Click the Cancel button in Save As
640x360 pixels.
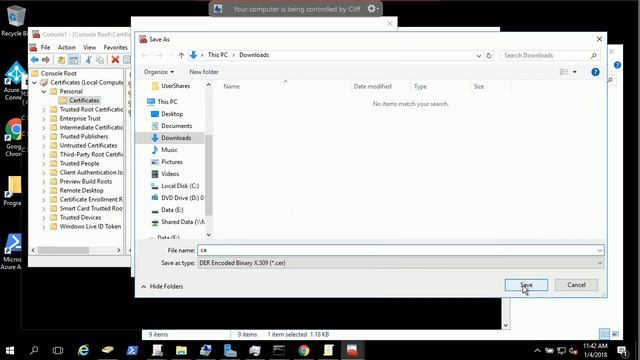pos(576,285)
